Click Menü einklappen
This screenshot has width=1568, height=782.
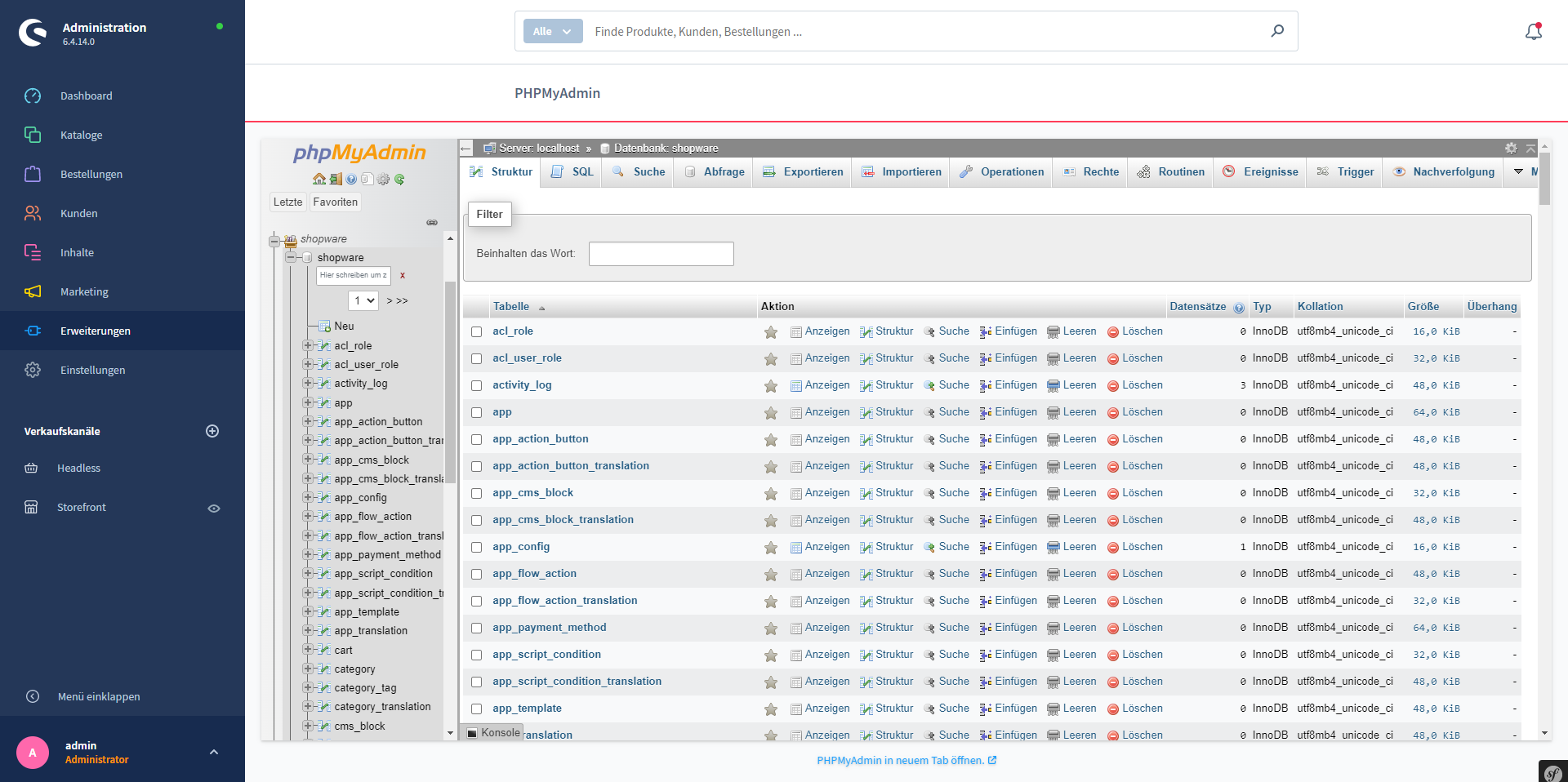click(99, 696)
